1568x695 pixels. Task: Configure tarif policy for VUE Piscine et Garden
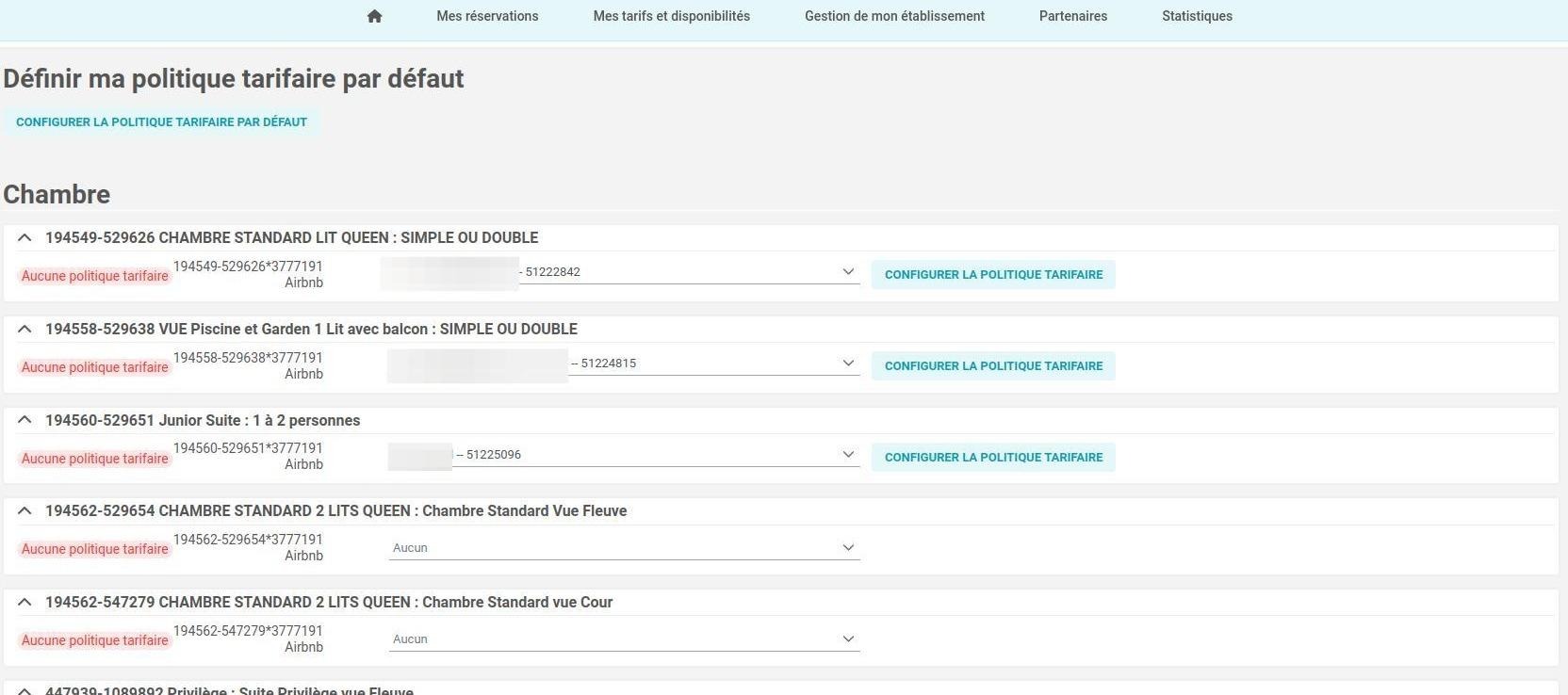pyautogui.click(x=993, y=366)
